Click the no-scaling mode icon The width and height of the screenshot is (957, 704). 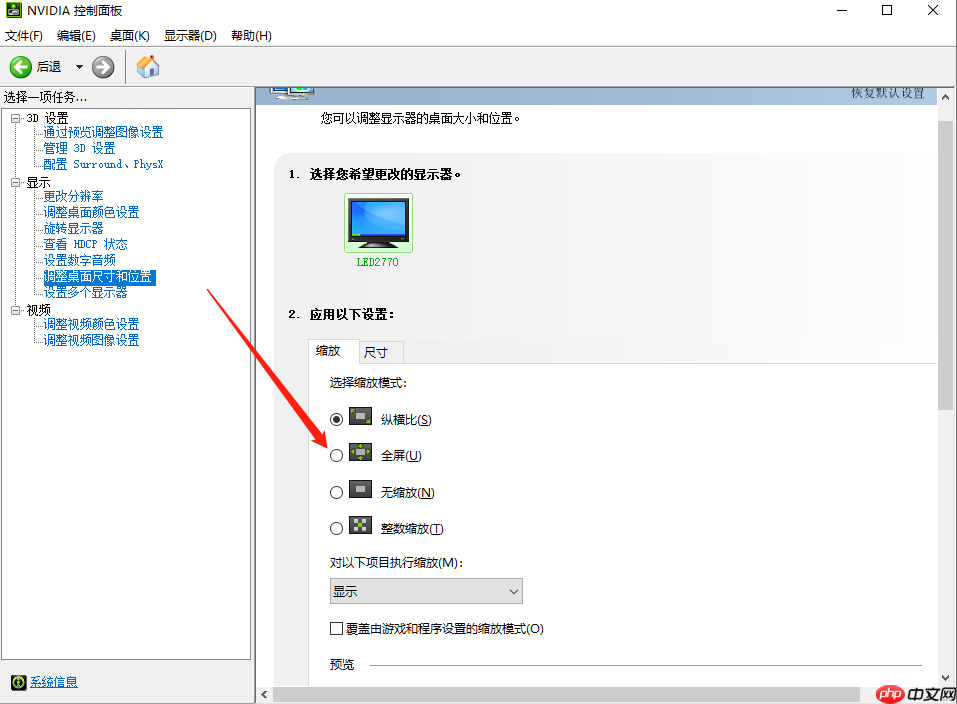(x=360, y=489)
